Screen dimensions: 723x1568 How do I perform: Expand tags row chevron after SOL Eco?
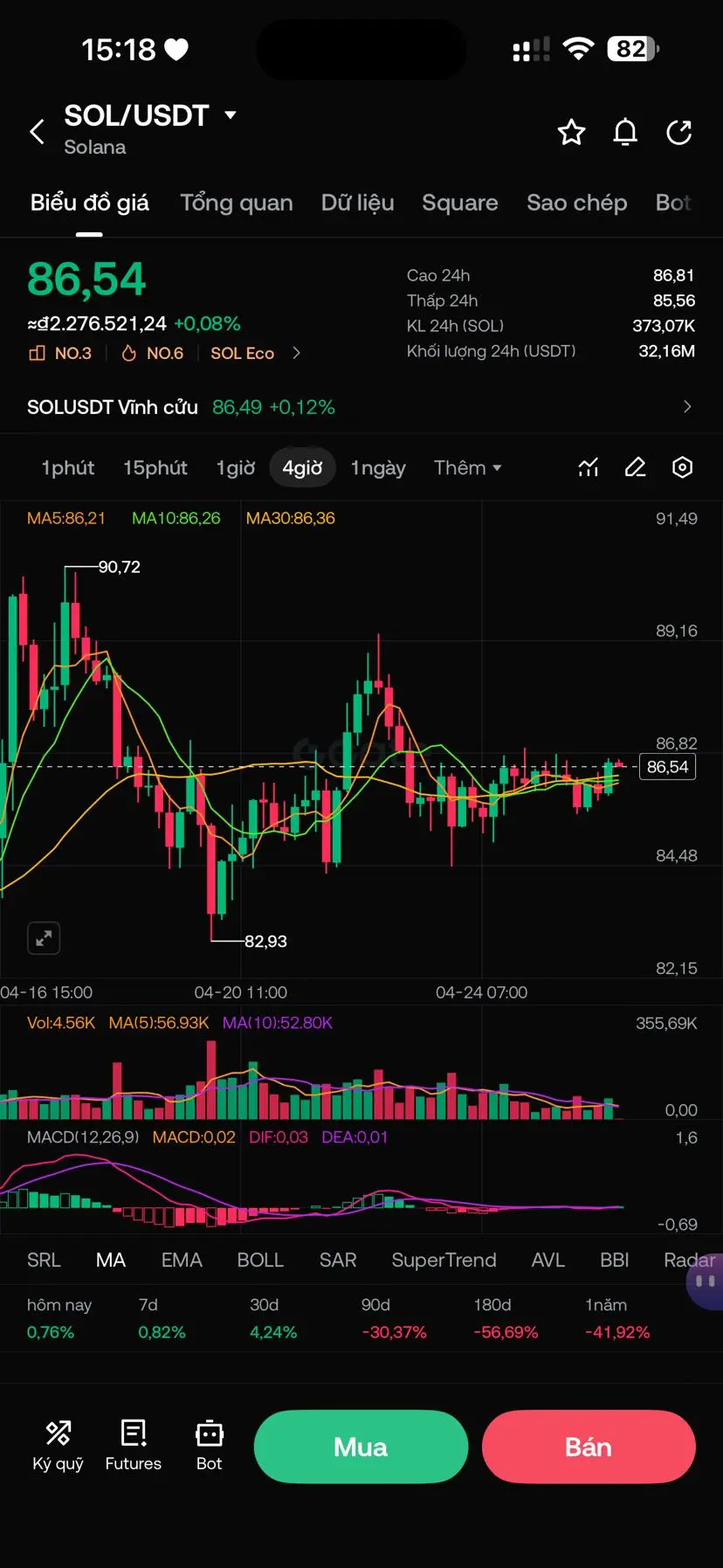coord(296,353)
